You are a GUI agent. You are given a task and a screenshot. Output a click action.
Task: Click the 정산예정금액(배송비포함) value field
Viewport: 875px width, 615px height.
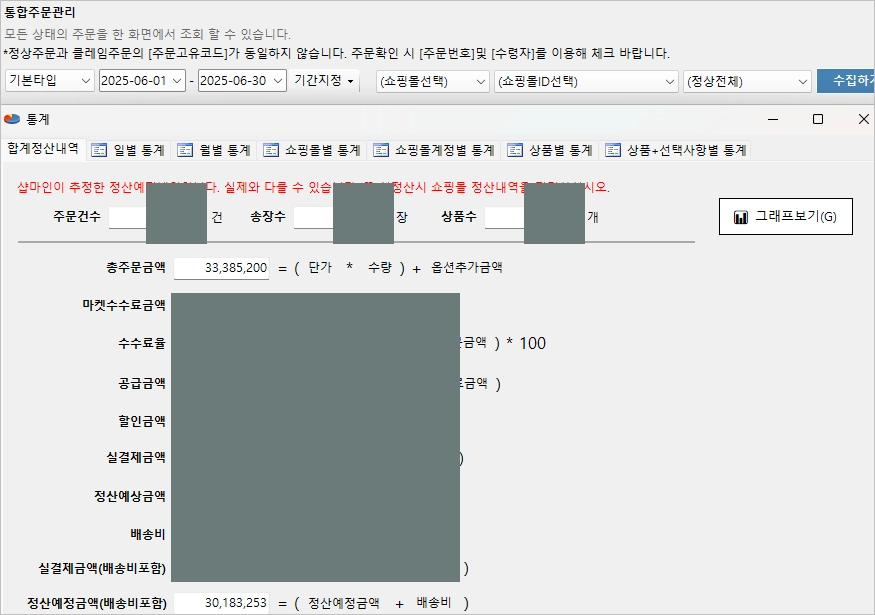(221, 603)
